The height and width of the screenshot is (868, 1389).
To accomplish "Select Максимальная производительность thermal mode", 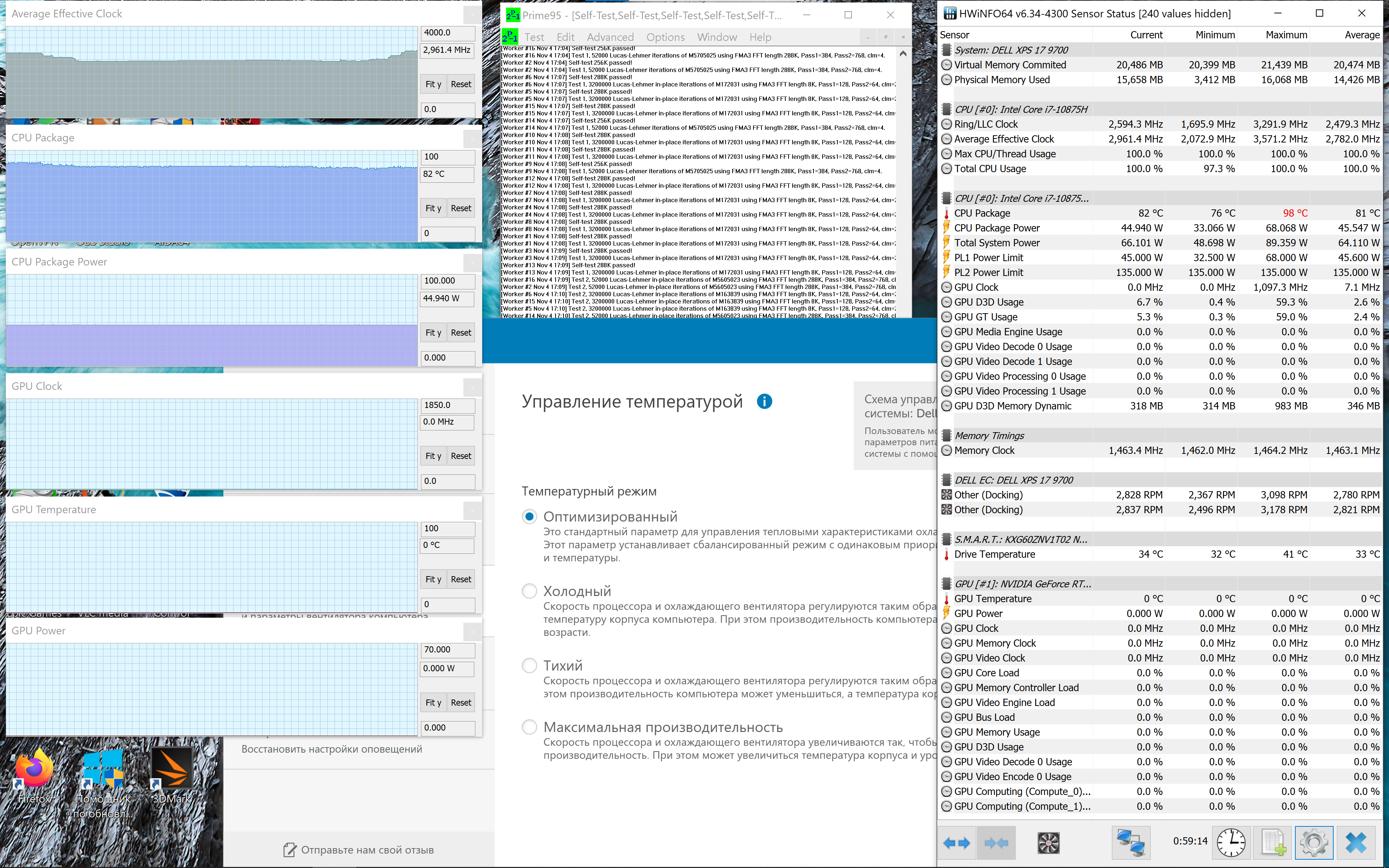I will point(529,727).
